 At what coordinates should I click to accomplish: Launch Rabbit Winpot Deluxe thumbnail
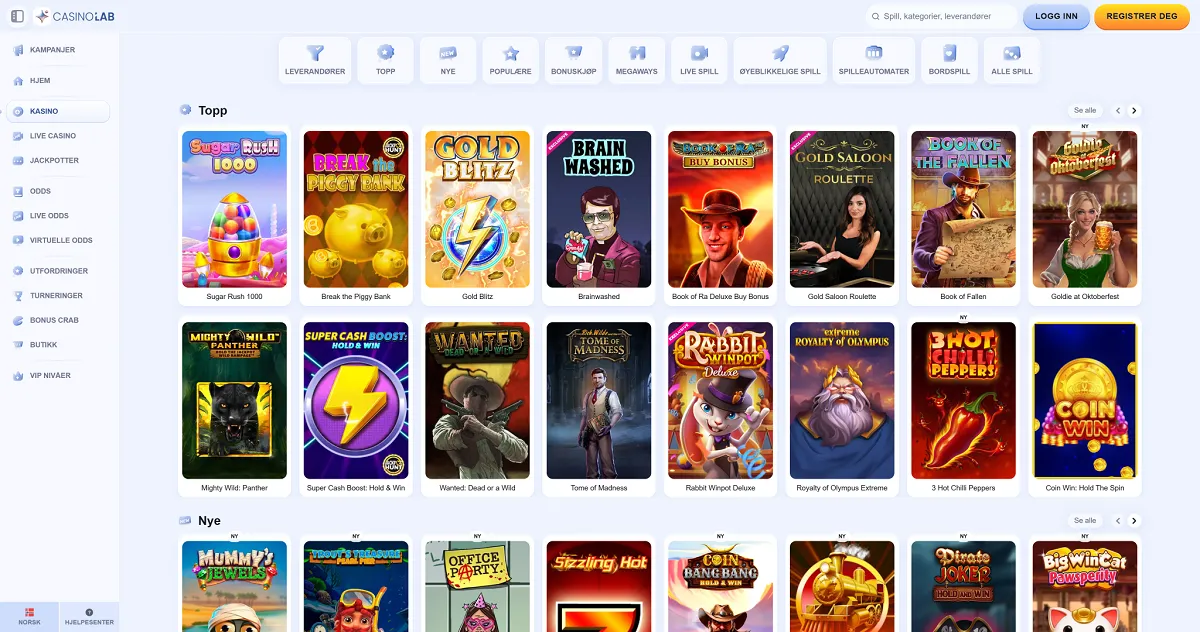click(x=720, y=400)
